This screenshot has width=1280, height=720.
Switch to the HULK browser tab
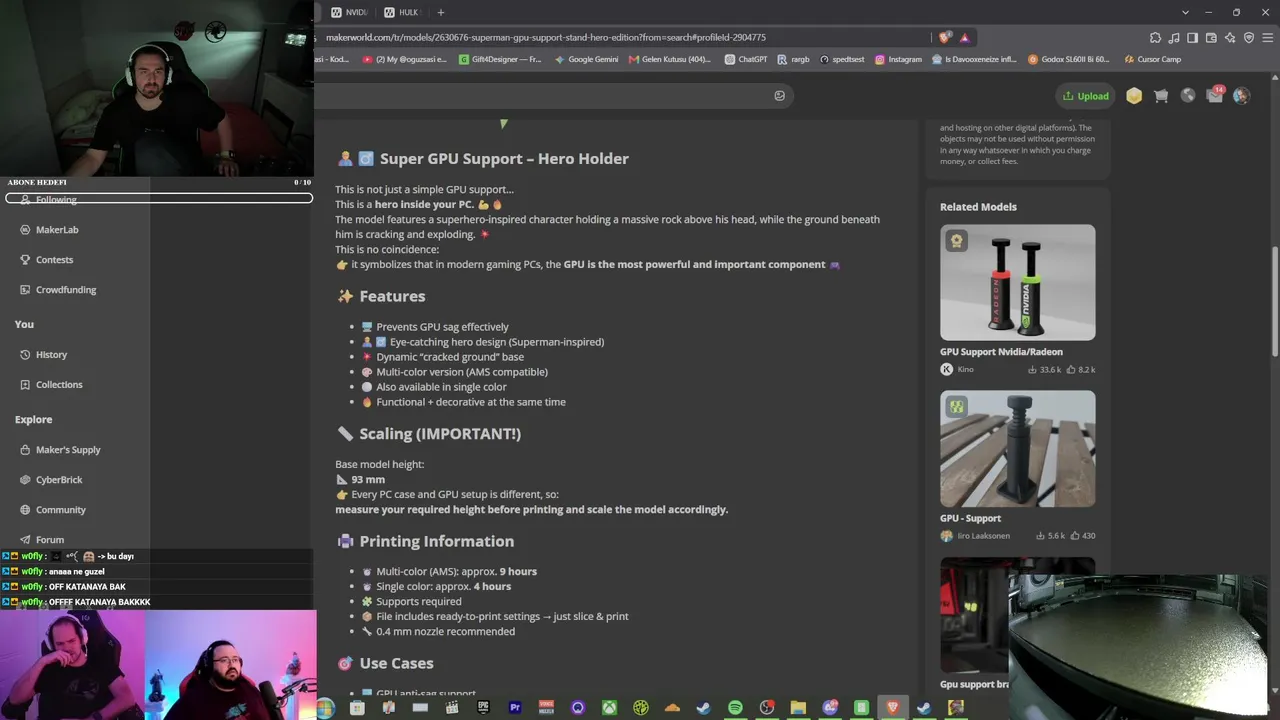(x=402, y=12)
